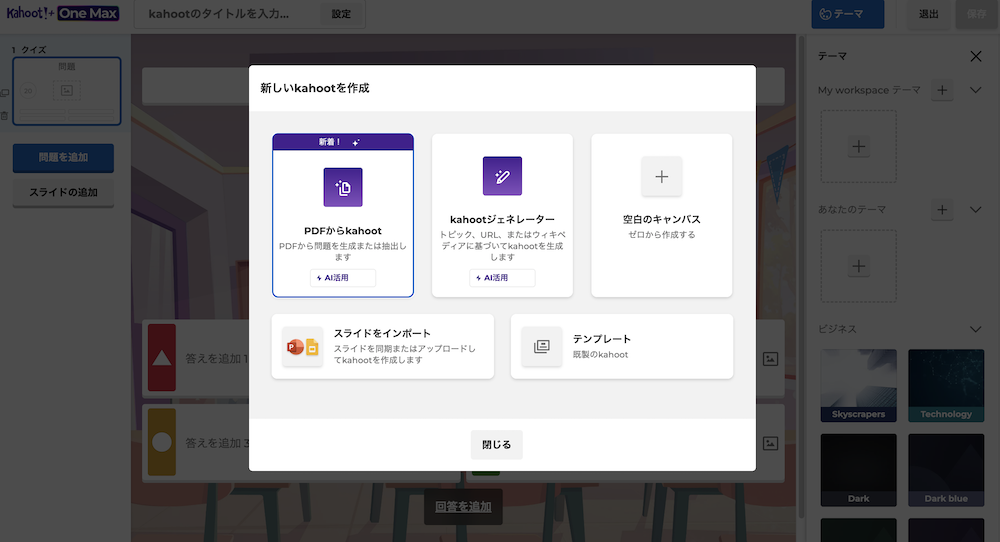The width and height of the screenshot is (1000, 542).
Task: Select the Dark blue theme thumbnail
Action: click(x=946, y=470)
